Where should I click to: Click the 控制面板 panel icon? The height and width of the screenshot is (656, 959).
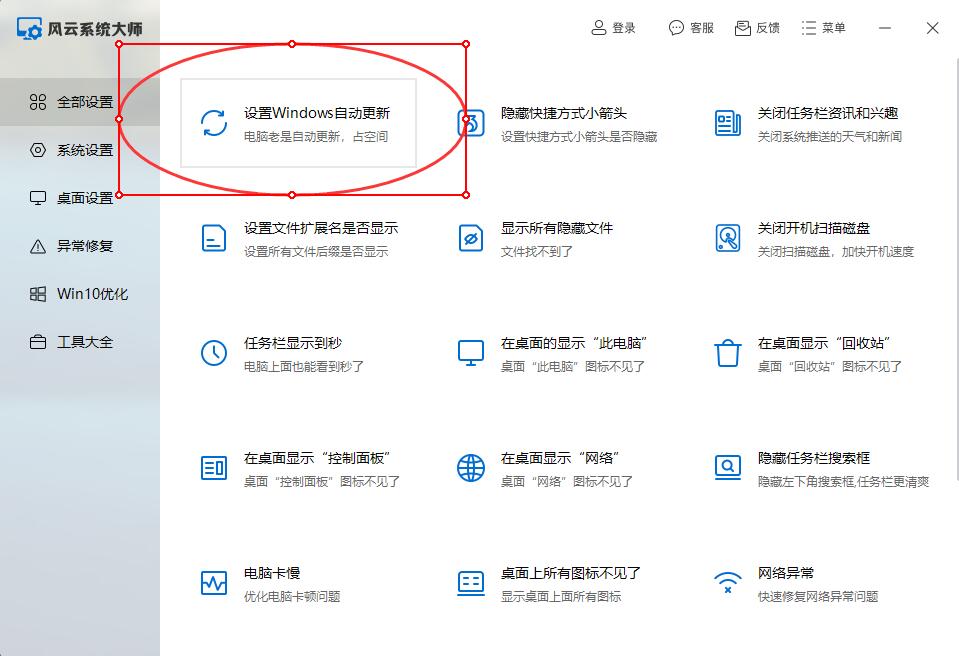[x=214, y=468]
